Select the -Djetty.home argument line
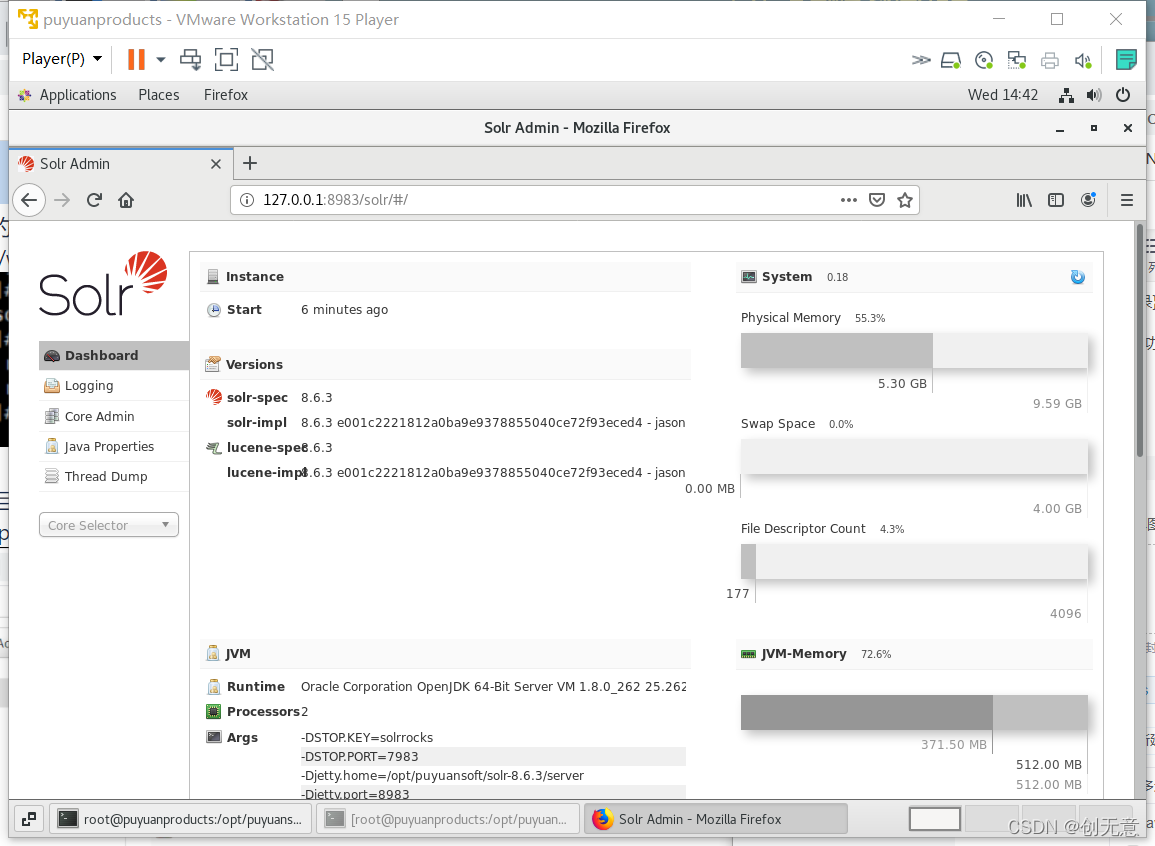 tap(493, 776)
